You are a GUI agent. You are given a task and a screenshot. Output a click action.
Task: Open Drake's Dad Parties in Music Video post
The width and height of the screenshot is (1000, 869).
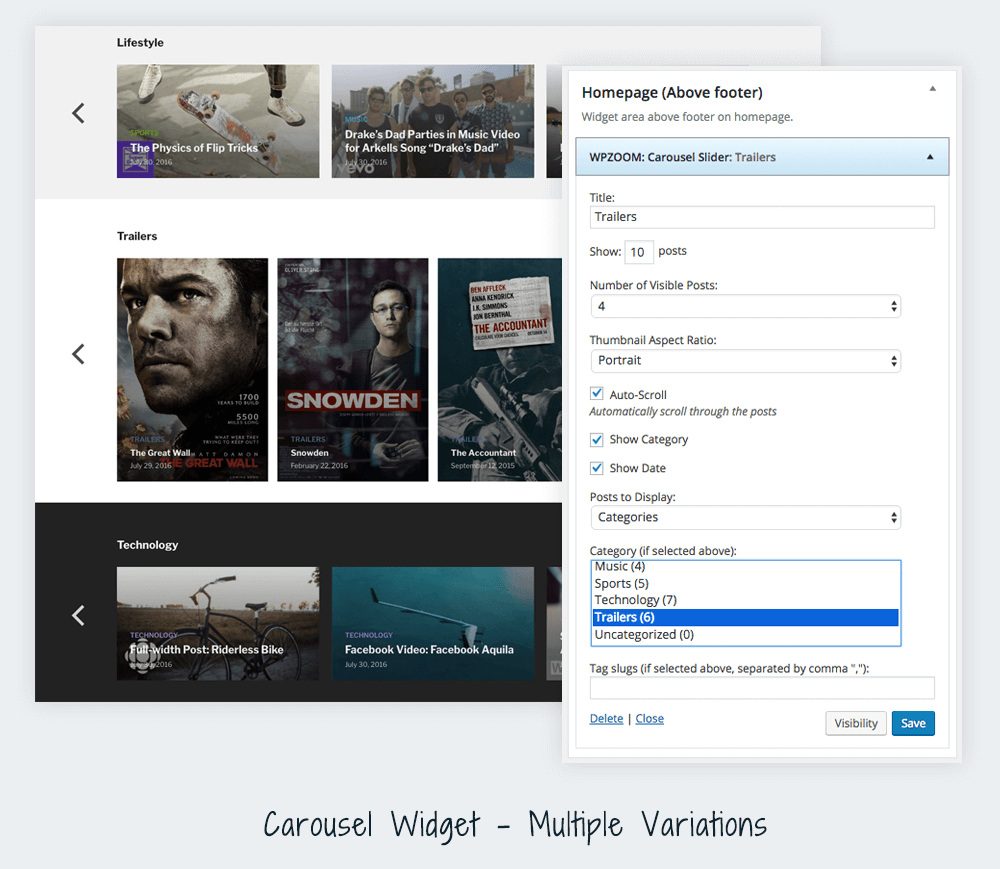click(433, 121)
